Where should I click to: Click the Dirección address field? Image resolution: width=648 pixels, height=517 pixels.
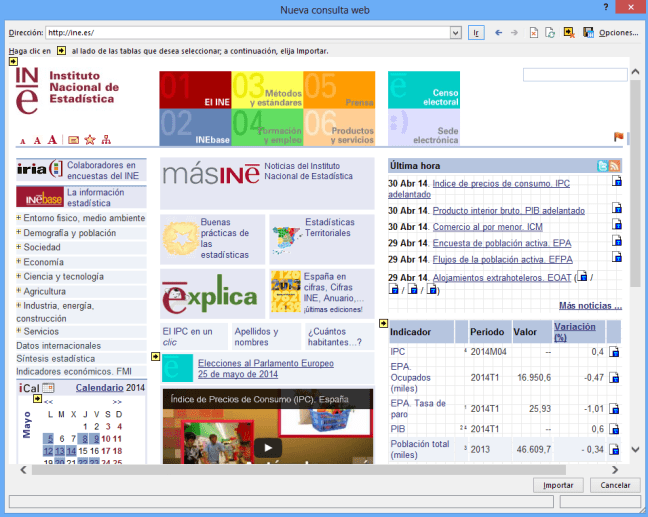[x=248, y=33]
